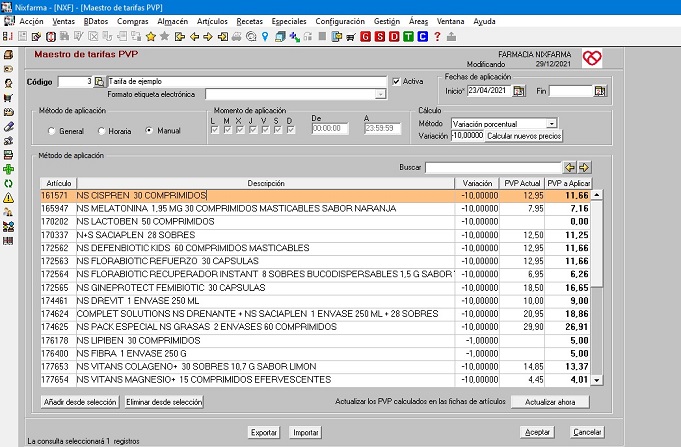The image size is (681, 447).
Task: Click the green cross icon in left sidebar
Action: (8, 169)
